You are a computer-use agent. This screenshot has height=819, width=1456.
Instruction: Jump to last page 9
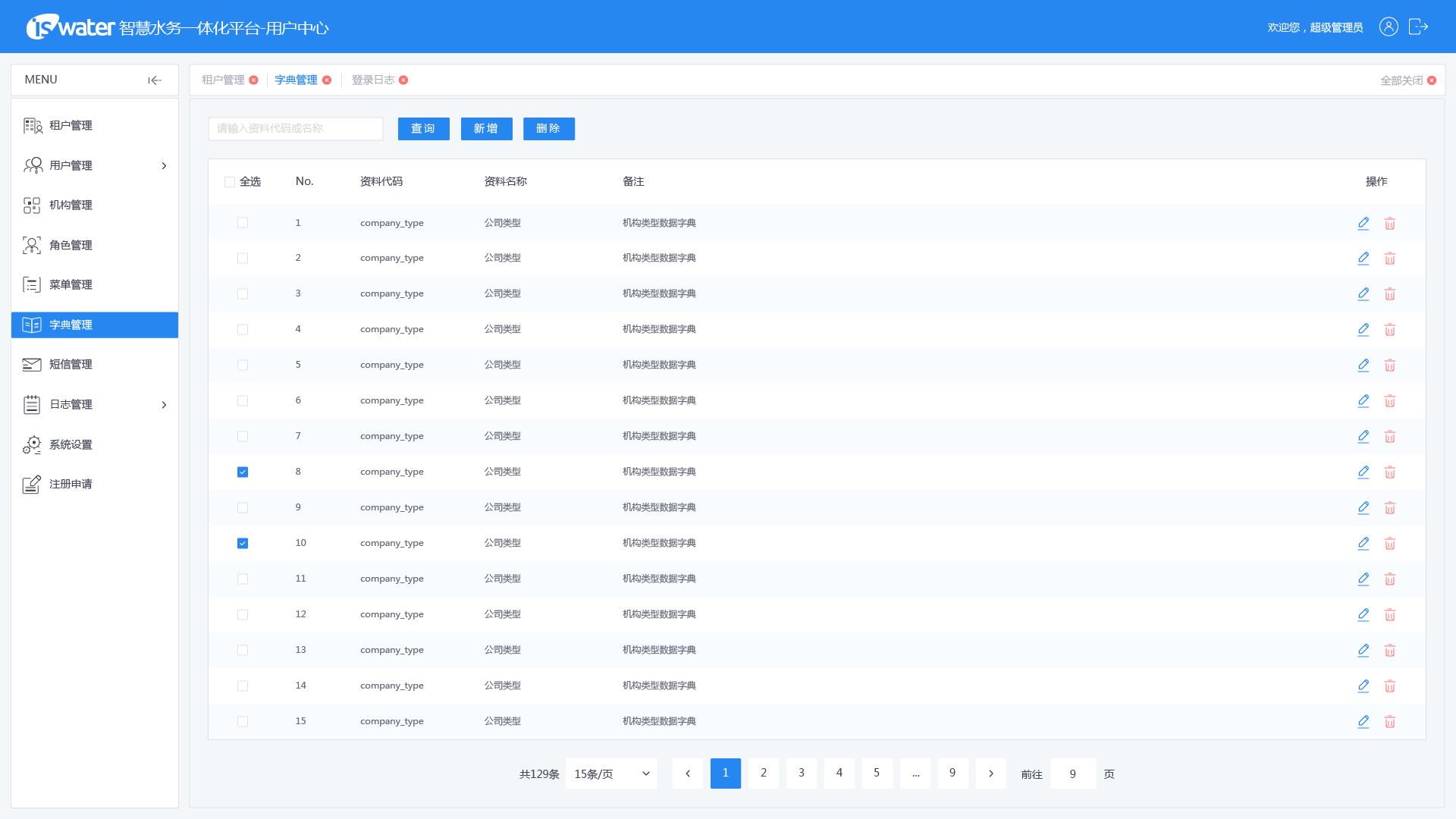(953, 773)
